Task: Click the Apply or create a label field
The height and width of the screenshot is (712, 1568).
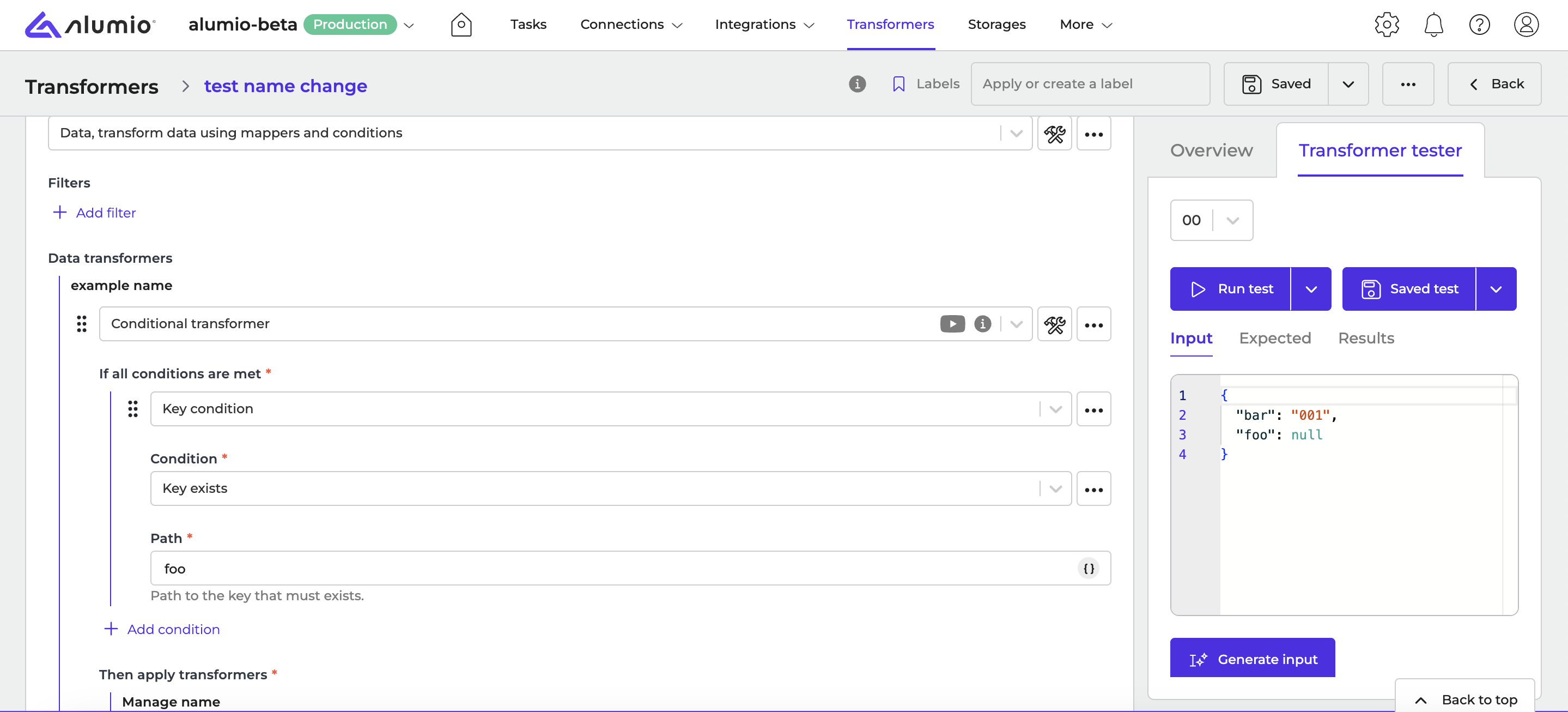Action: [1090, 84]
